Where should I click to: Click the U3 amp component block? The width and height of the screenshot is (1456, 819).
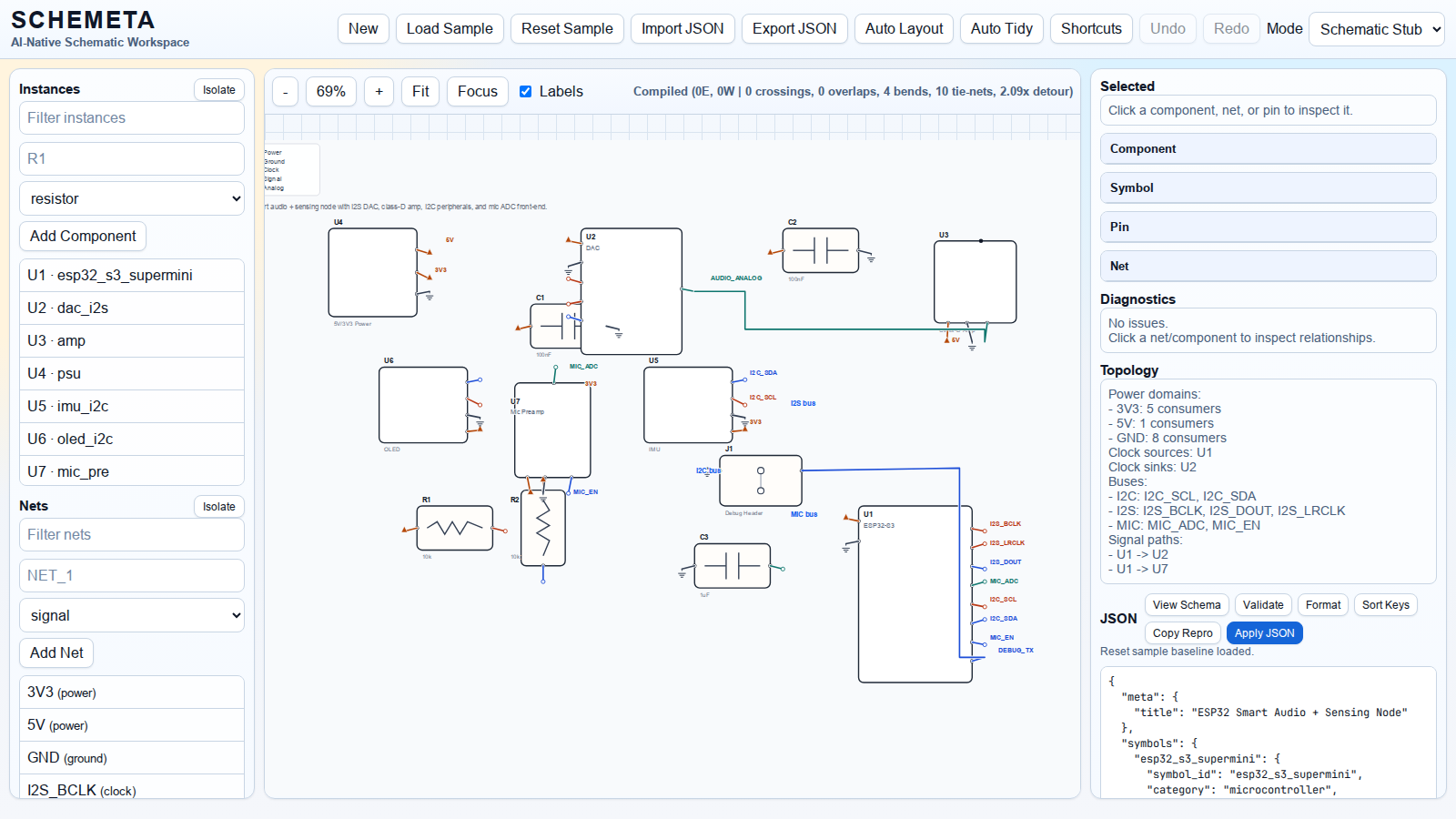click(975, 281)
